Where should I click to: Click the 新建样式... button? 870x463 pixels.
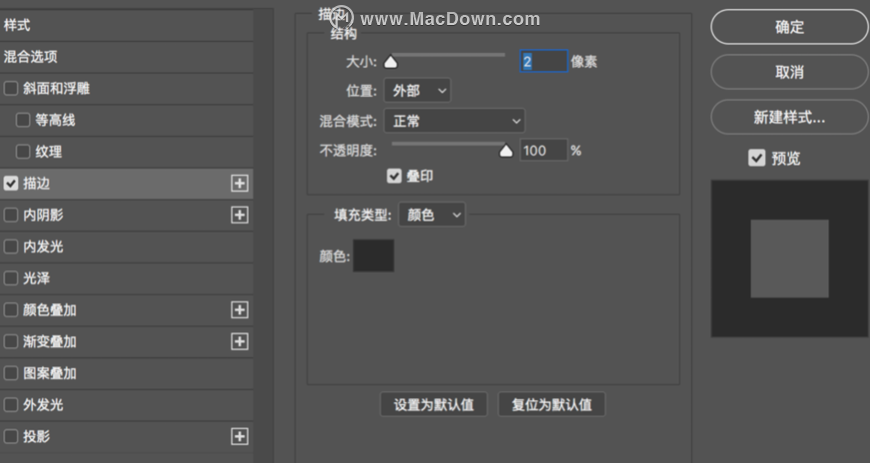pos(790,117)
